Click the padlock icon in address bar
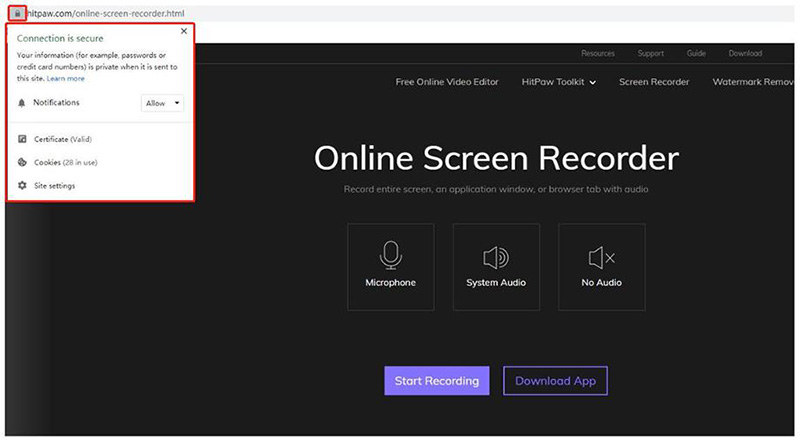800x440 pixels. (17, 14)
